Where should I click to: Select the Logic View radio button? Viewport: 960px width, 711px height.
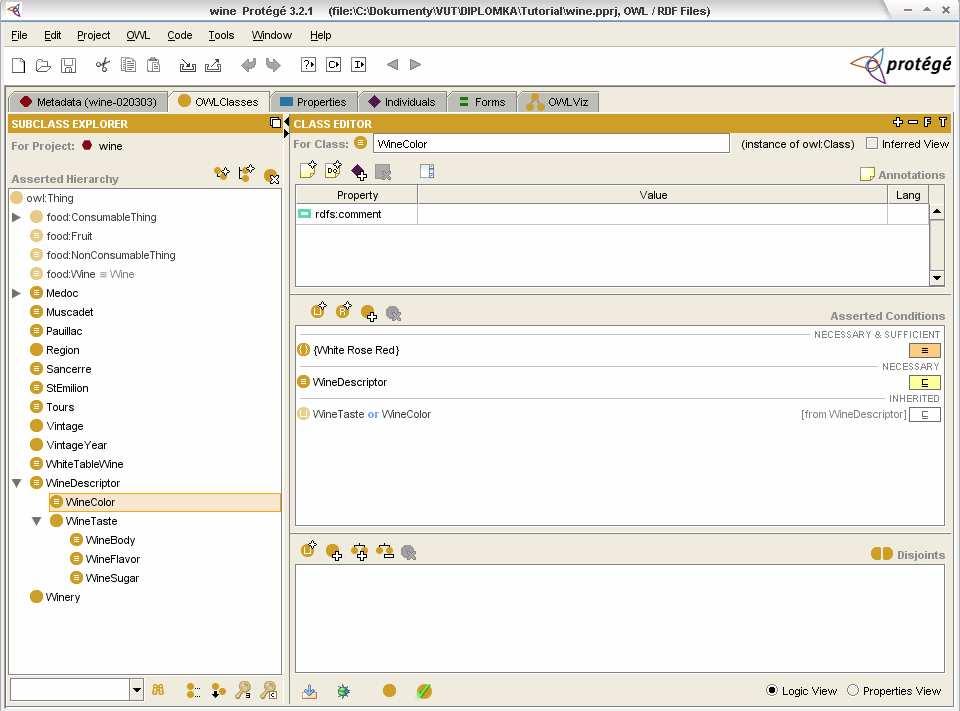click(x=771, y=690)
